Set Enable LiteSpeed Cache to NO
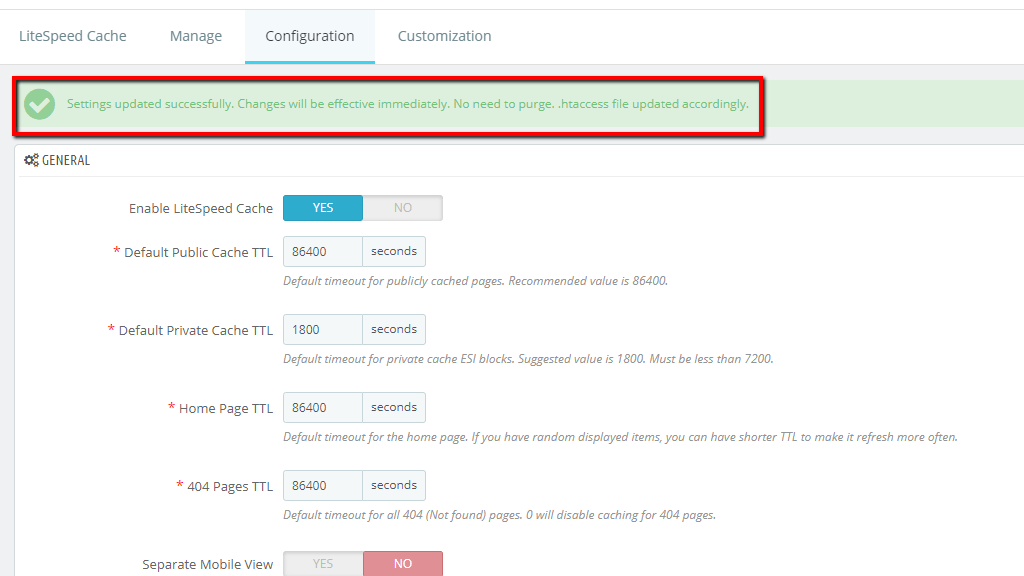Image resolution: width=1024 pixels, height=576 pixels. [x=402, y=208]
